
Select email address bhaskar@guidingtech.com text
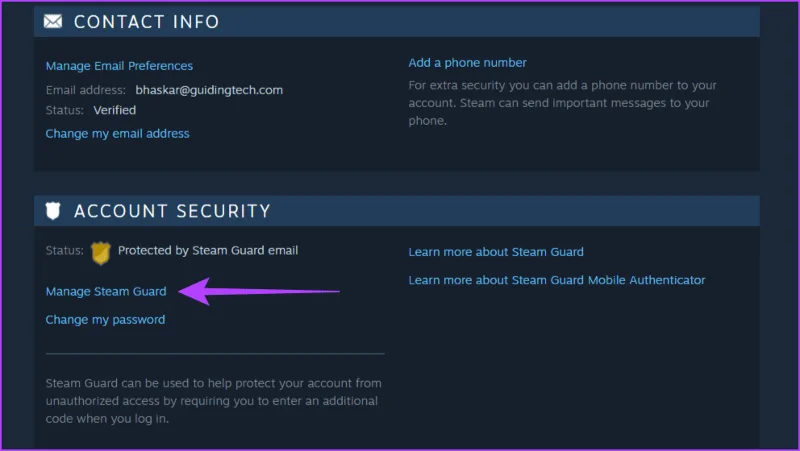tap(209, 90)
